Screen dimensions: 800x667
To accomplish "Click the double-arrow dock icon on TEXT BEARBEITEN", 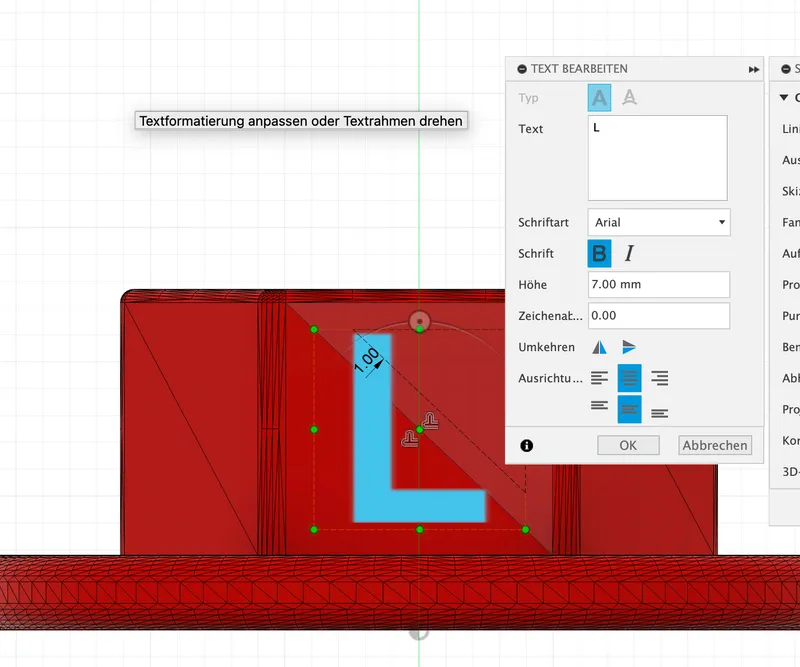I will coord(754,69).
